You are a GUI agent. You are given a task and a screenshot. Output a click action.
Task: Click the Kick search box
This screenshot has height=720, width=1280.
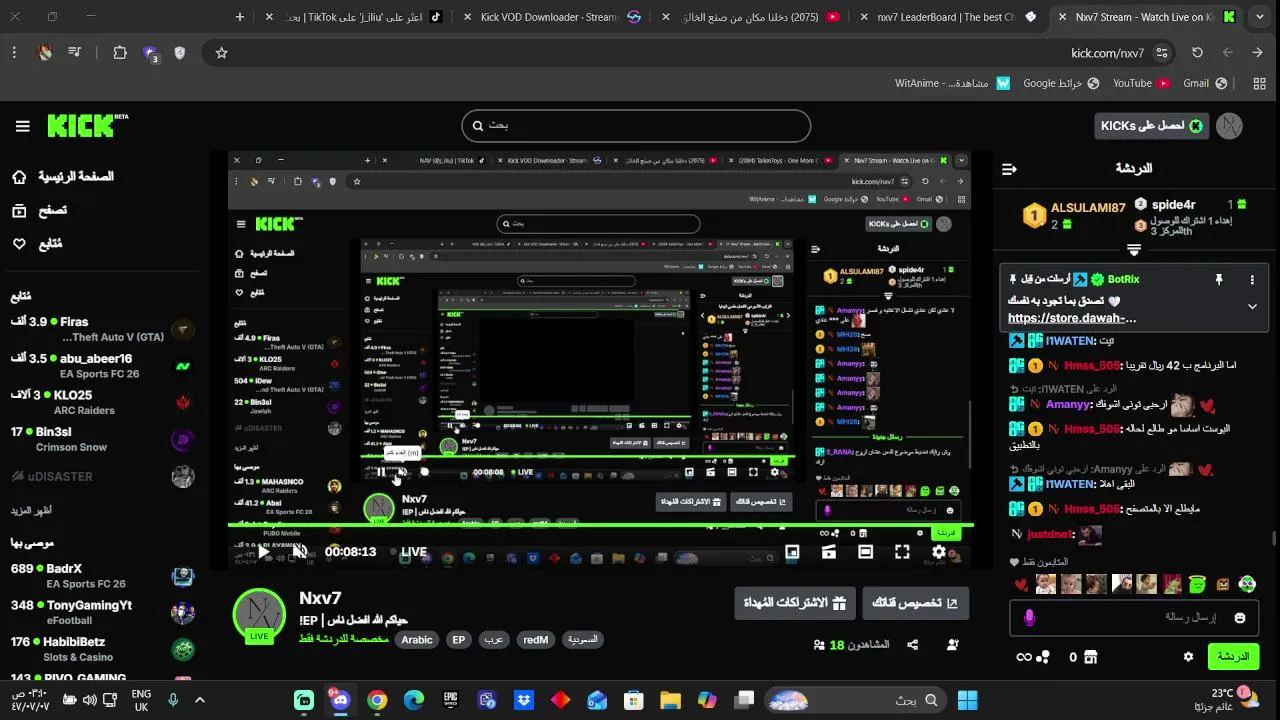(x=636, y=126)
